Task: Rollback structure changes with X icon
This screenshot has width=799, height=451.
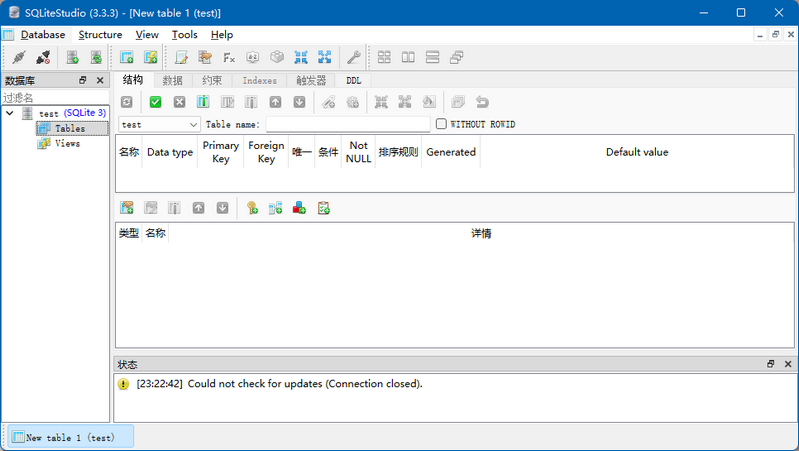Action: (x=179, y=102)
